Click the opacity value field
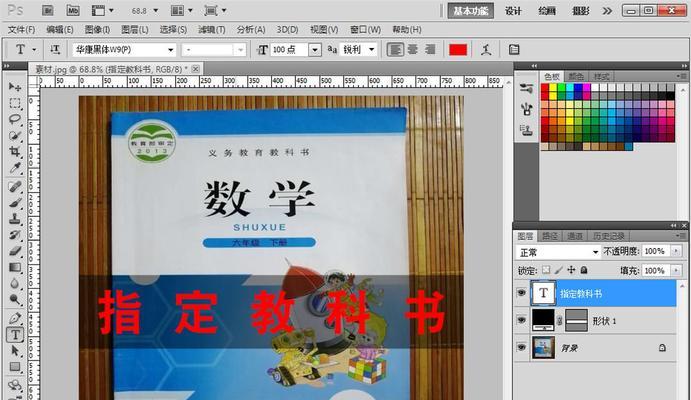The image size is (691, 400). click(656, 251)
